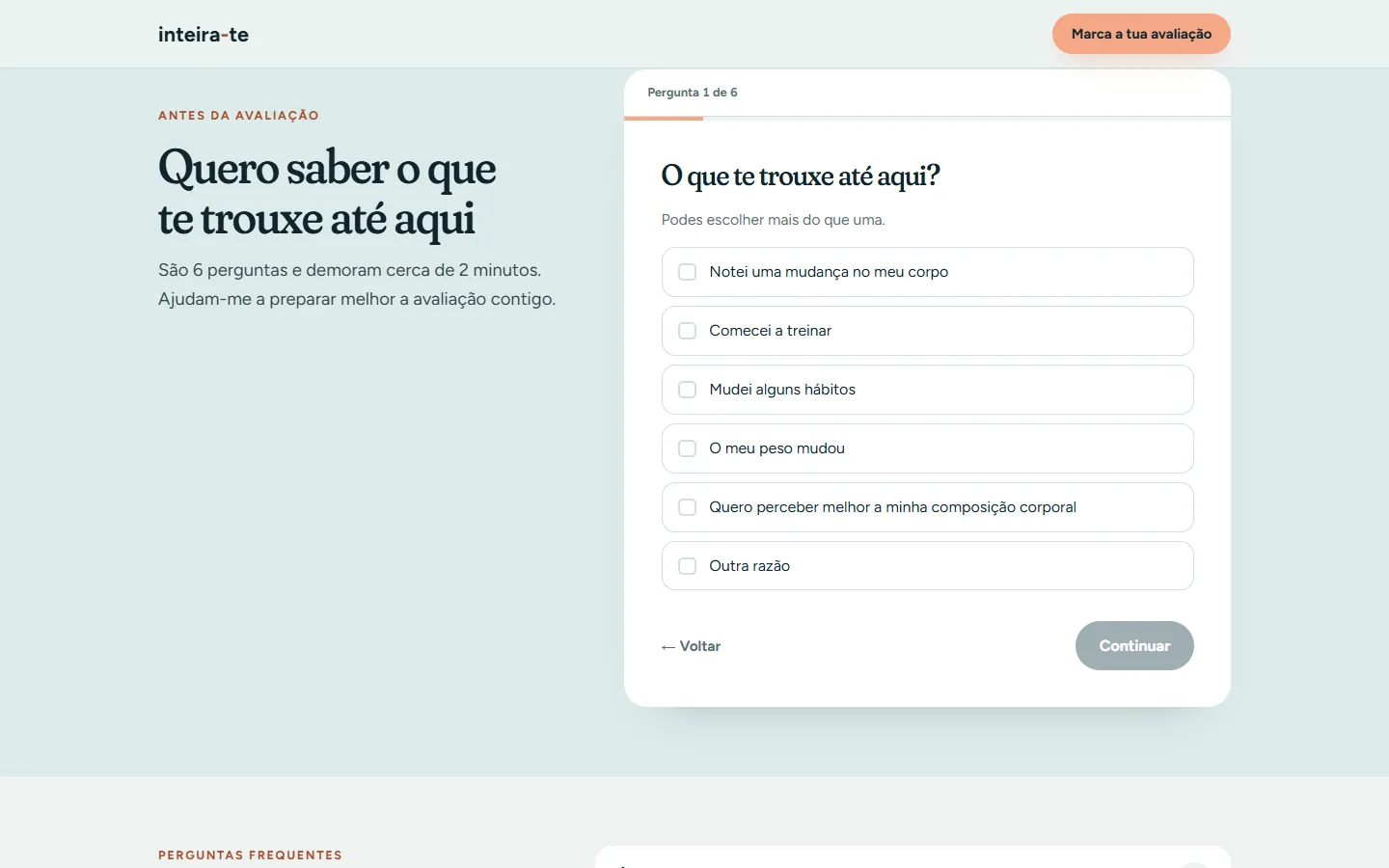Click the 'PERGUNTAS FREQUENTES' section label
1389x868 pixels.
pyautogui.click(x=250, y=855)
